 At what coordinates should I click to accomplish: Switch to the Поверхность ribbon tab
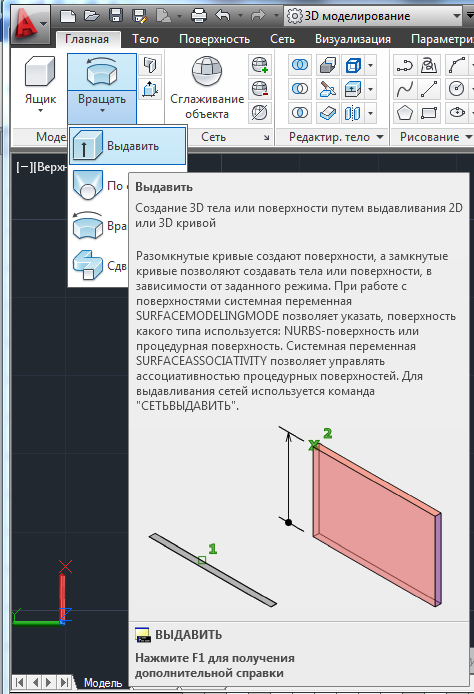[x=215, y=39]
